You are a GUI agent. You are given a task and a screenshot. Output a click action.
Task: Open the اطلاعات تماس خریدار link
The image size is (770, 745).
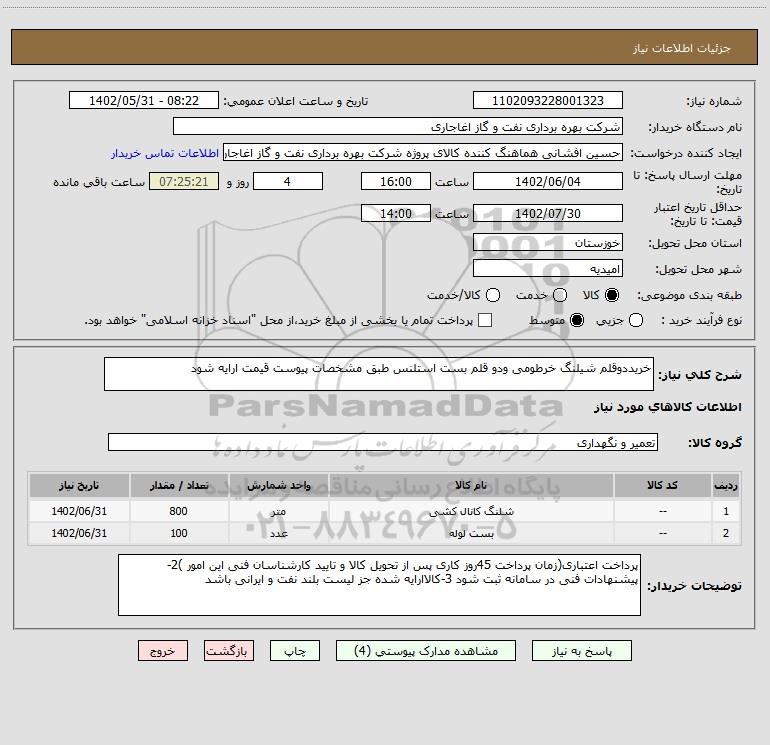165,153
